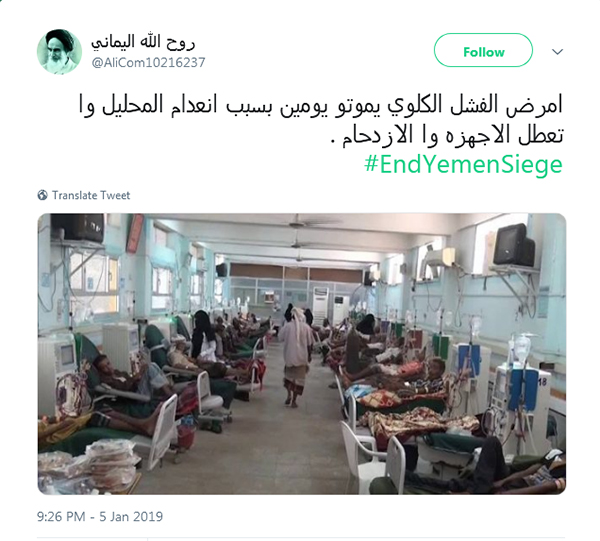Click the 5 Jan 2019 date
600x541 pixels.
click(x=131, y=517)
